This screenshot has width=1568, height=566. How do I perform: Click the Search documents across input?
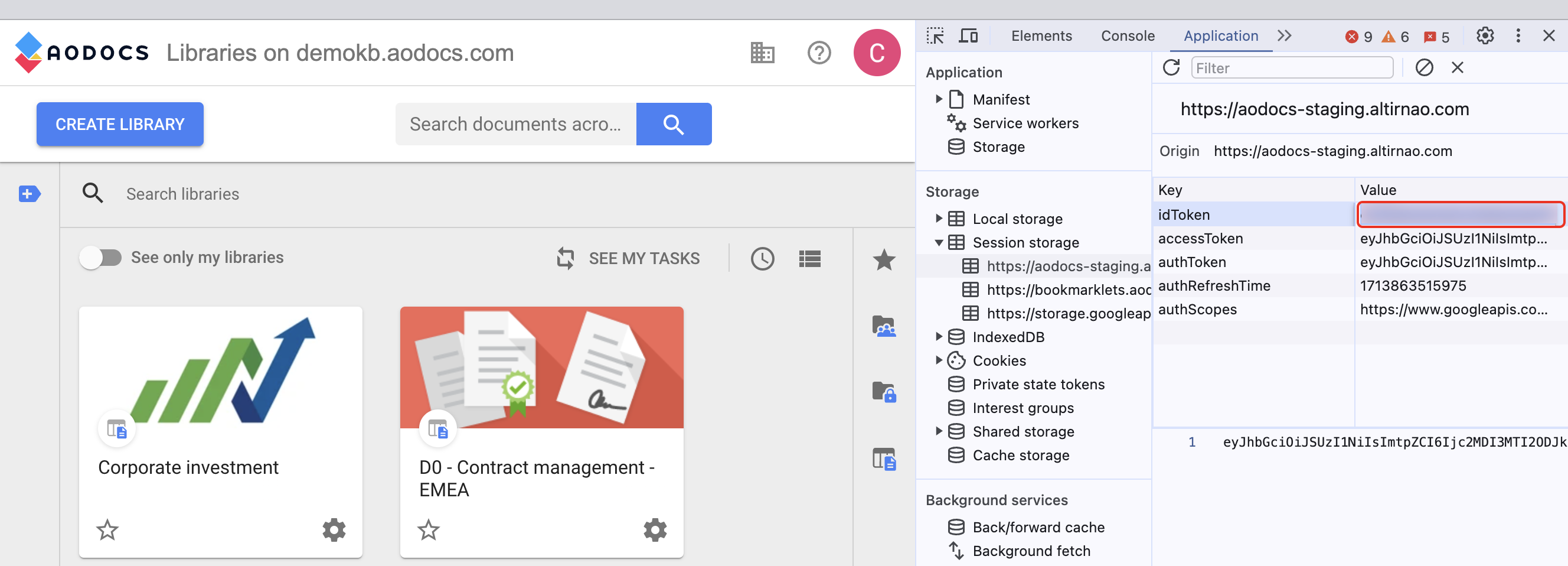515,124
